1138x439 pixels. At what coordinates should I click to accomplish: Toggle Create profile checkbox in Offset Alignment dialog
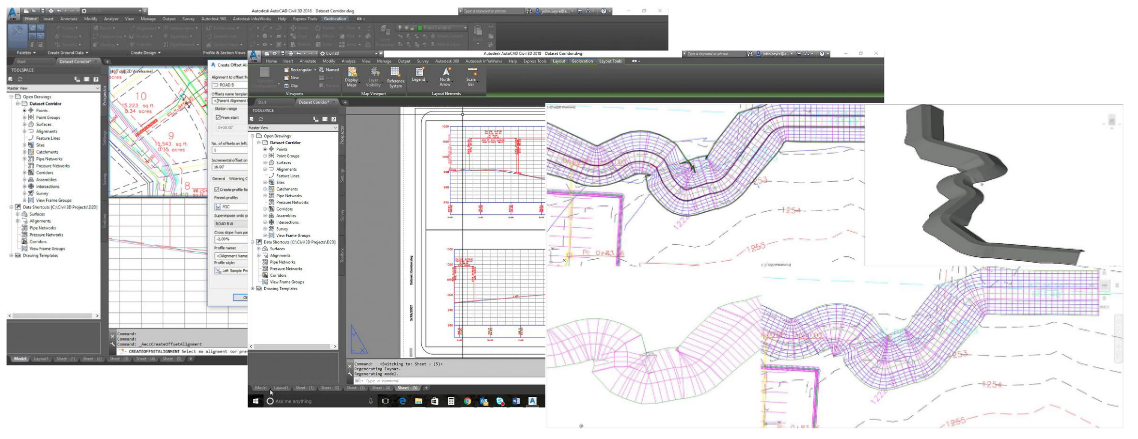click(x=217, y=189)
